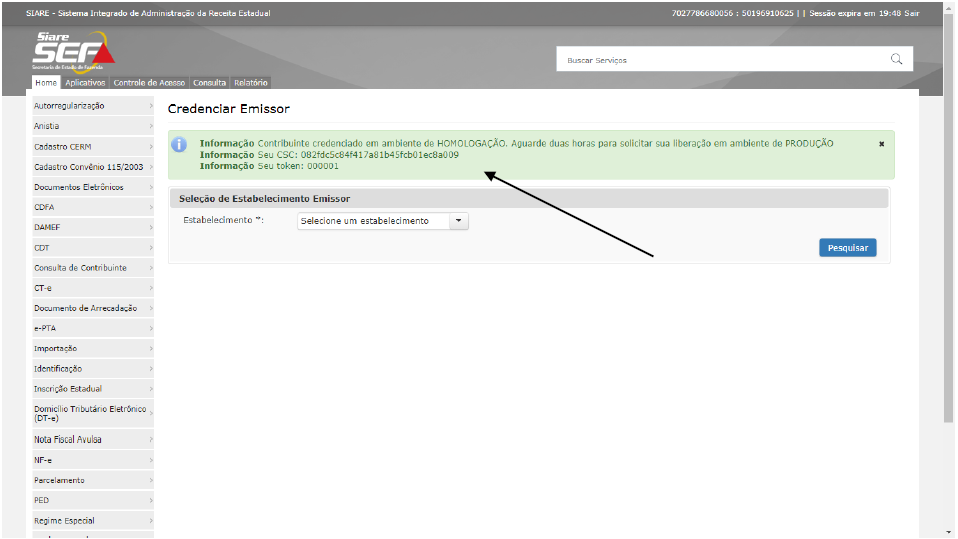Image resolution: width=958 pixels, height=539 pixels.
Task: Select the Consulta tab
Action: pyautogui.click(x=210, y=83)
